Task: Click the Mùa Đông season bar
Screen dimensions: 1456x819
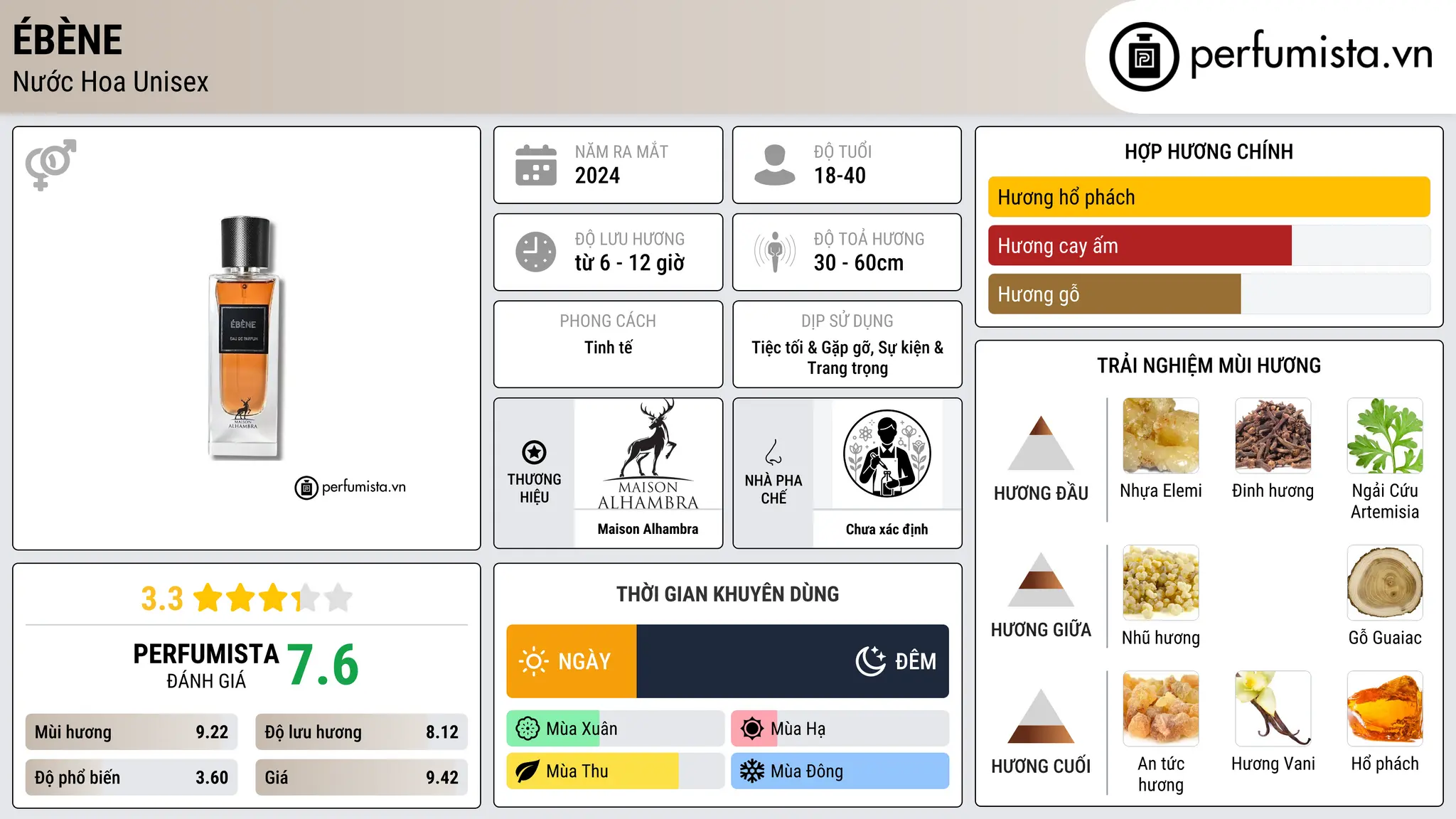Action: (840, 771)
